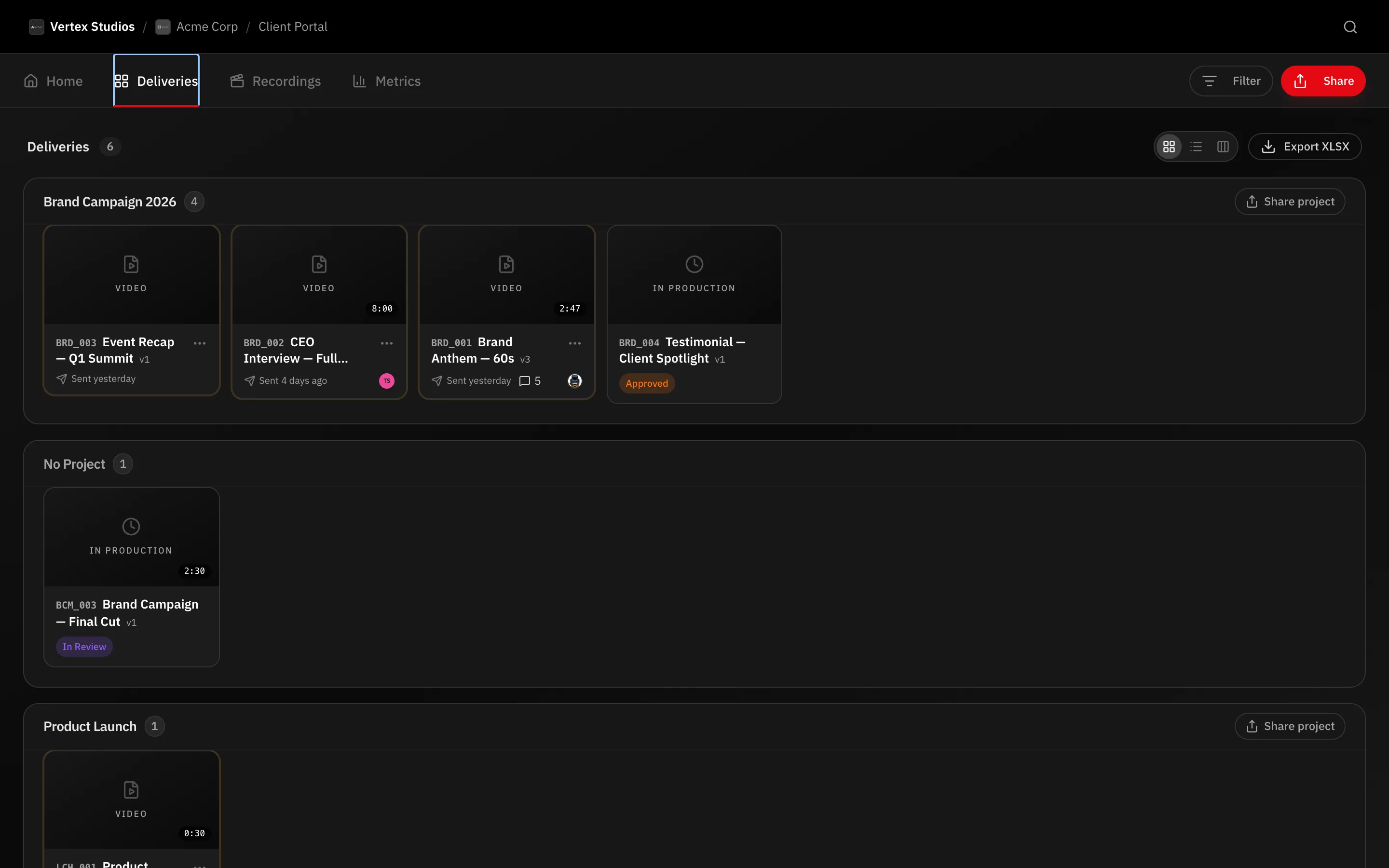Click the video file icon on BRD_001 thumbnail

506,264
